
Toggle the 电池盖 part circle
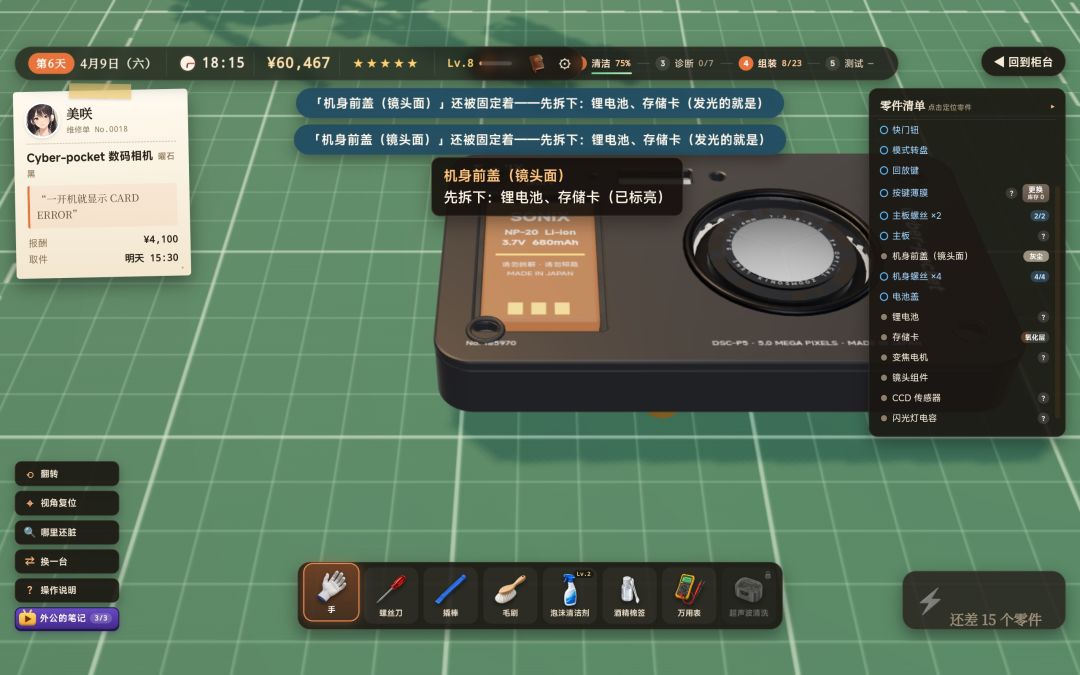(884, 297)
